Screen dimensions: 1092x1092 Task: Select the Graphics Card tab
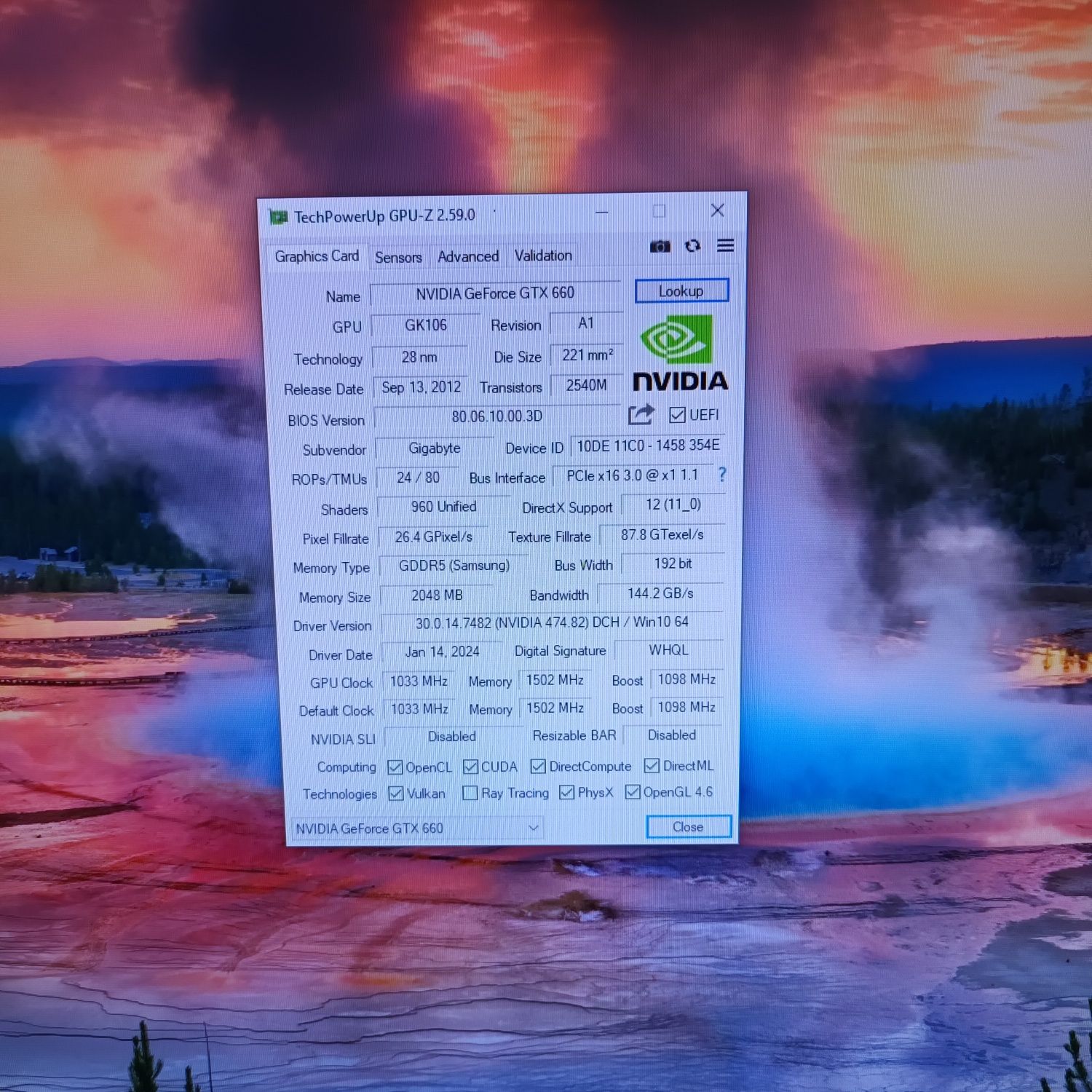[317, 256]
